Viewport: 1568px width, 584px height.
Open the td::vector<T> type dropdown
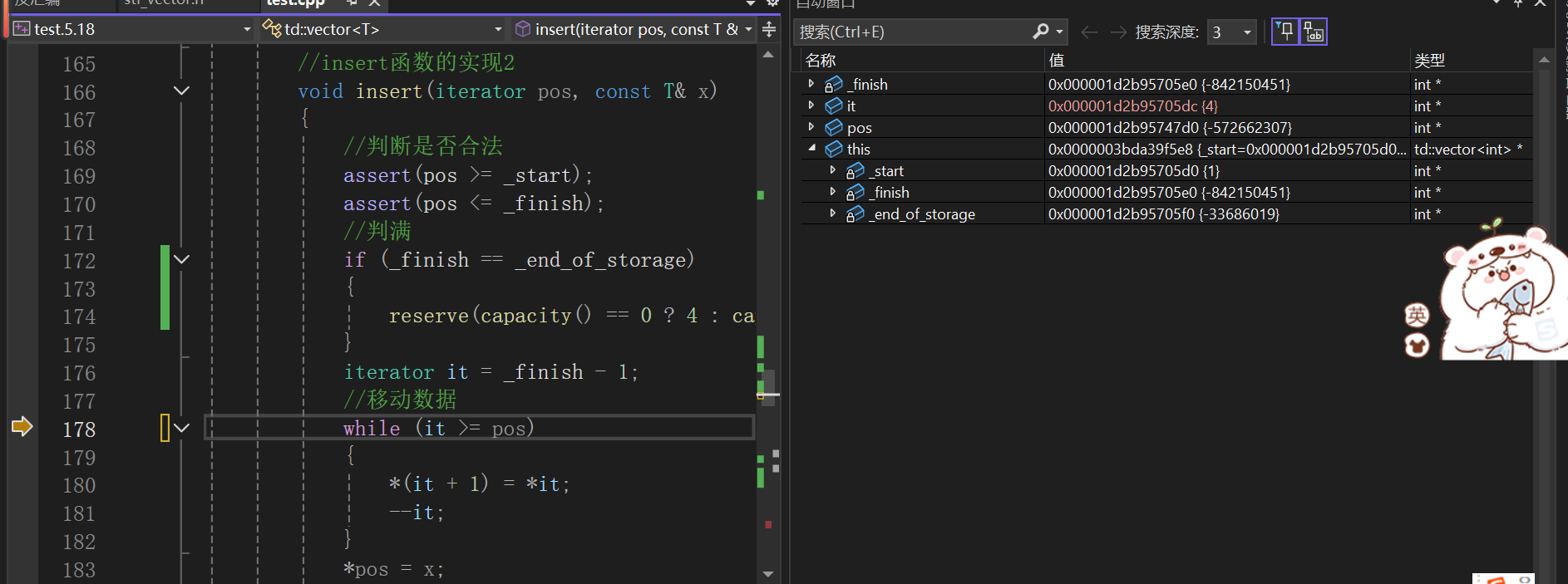point(498,30)
